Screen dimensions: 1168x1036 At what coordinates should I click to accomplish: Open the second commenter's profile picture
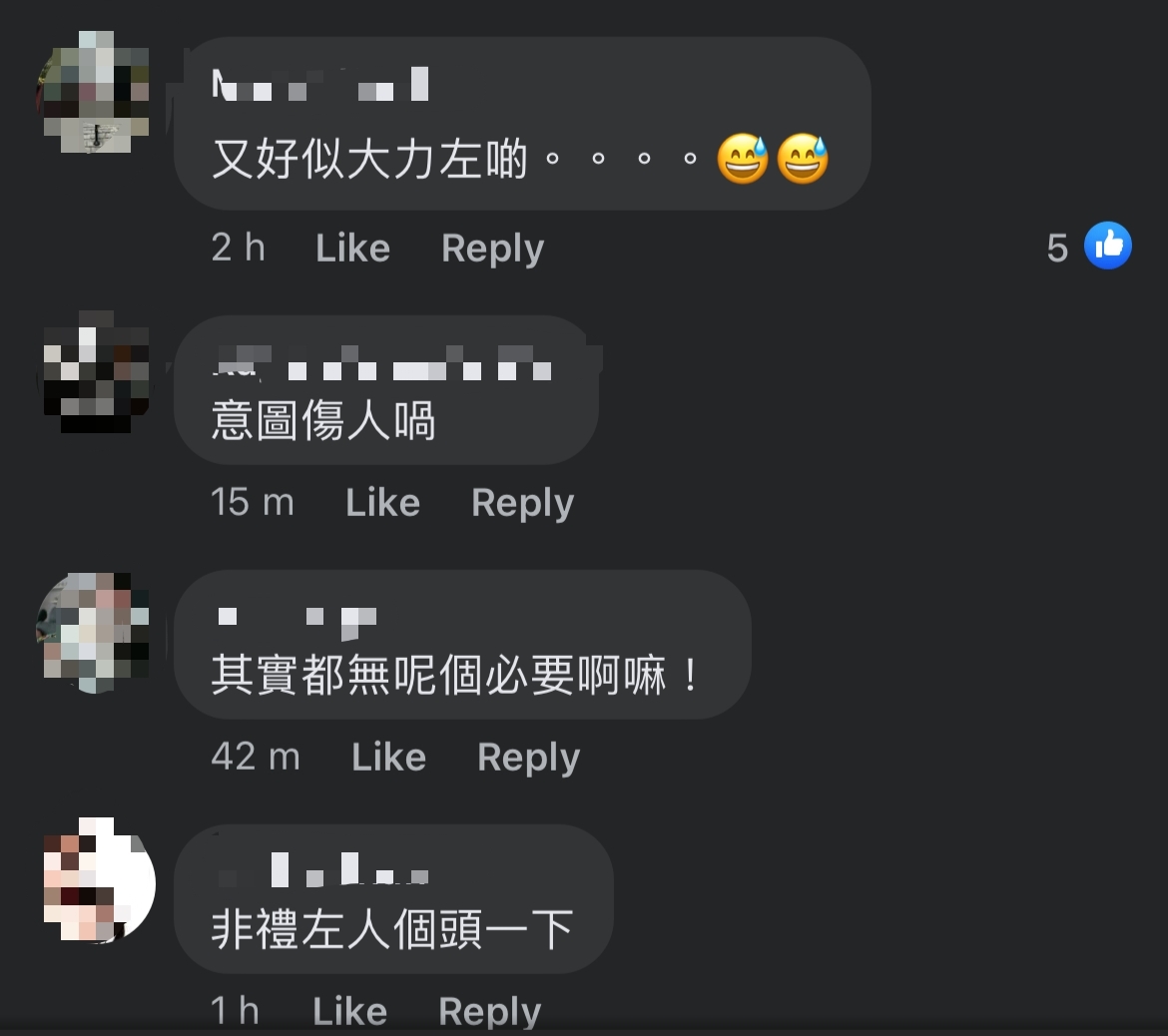[96, 372]
